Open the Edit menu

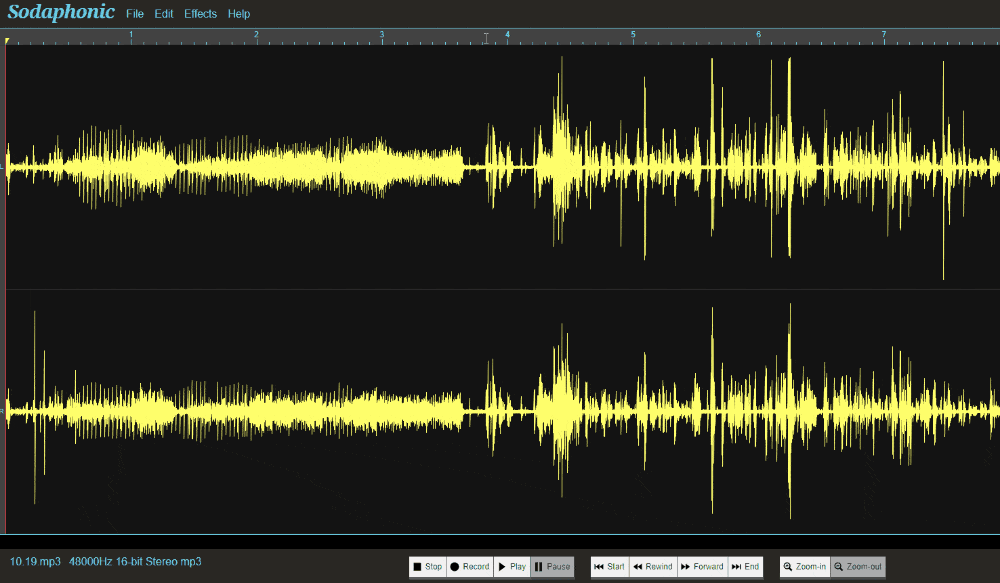(x=164, y=14)
